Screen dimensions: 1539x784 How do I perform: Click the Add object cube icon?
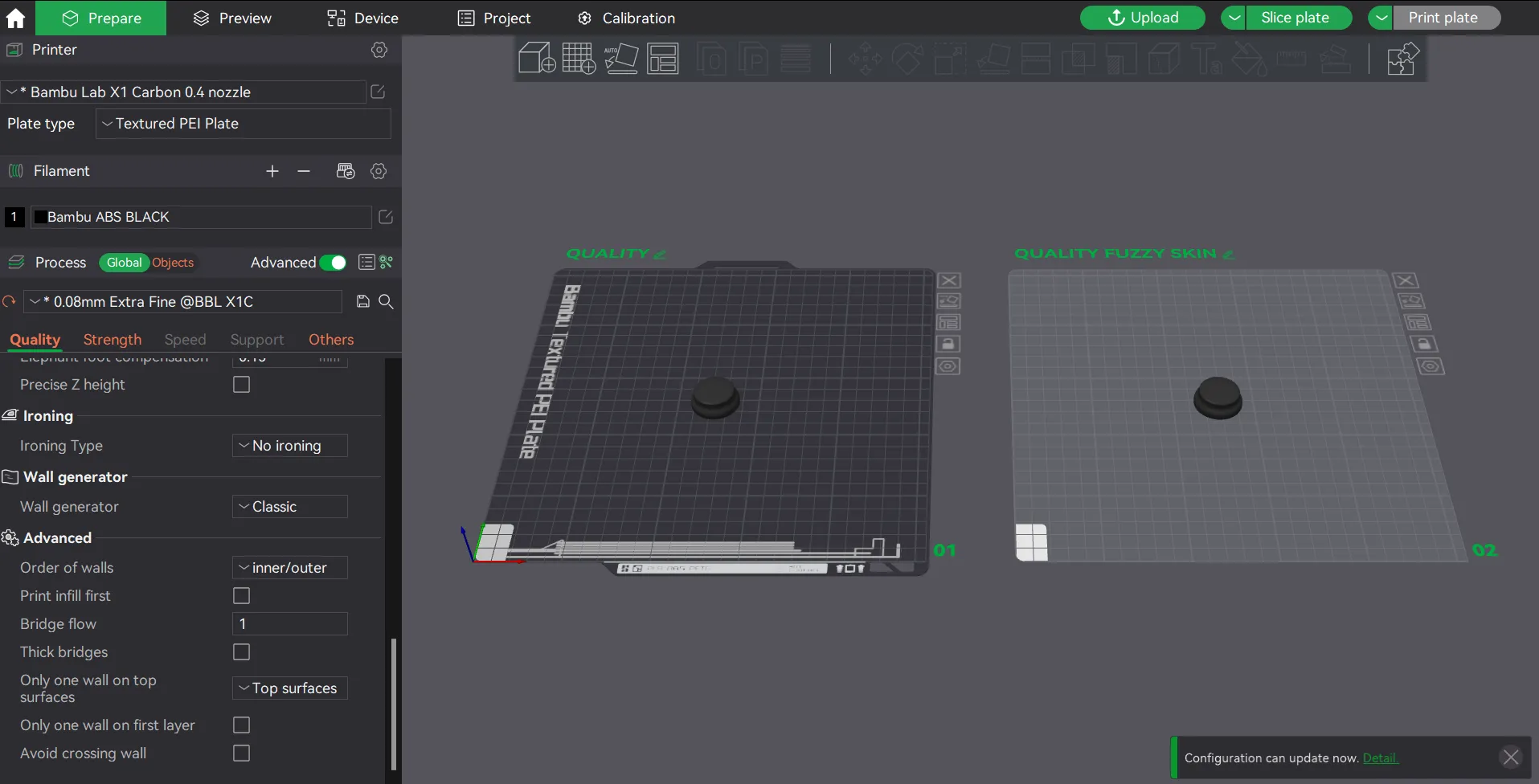tap(537, 59)
